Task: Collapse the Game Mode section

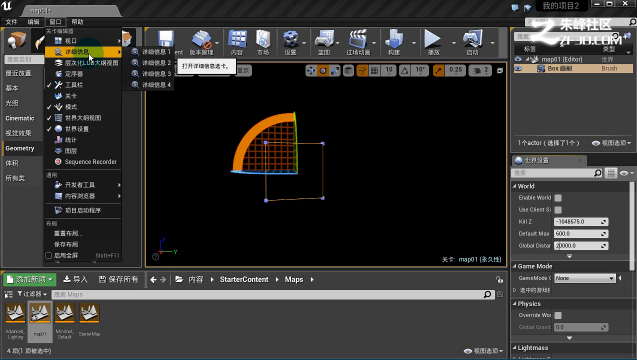Action: coord(514,266)
